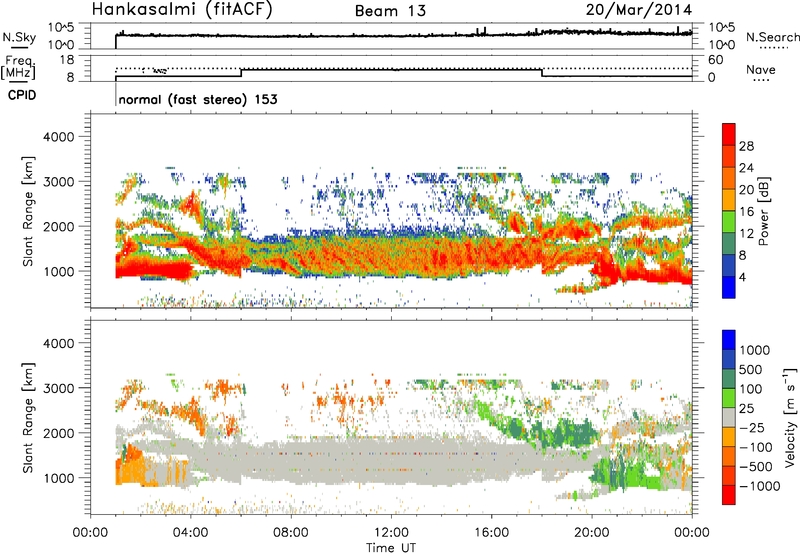Click the 4000 tick on velocity panel
The width and height of the screenshot is (800, 554).
point(58,343)
